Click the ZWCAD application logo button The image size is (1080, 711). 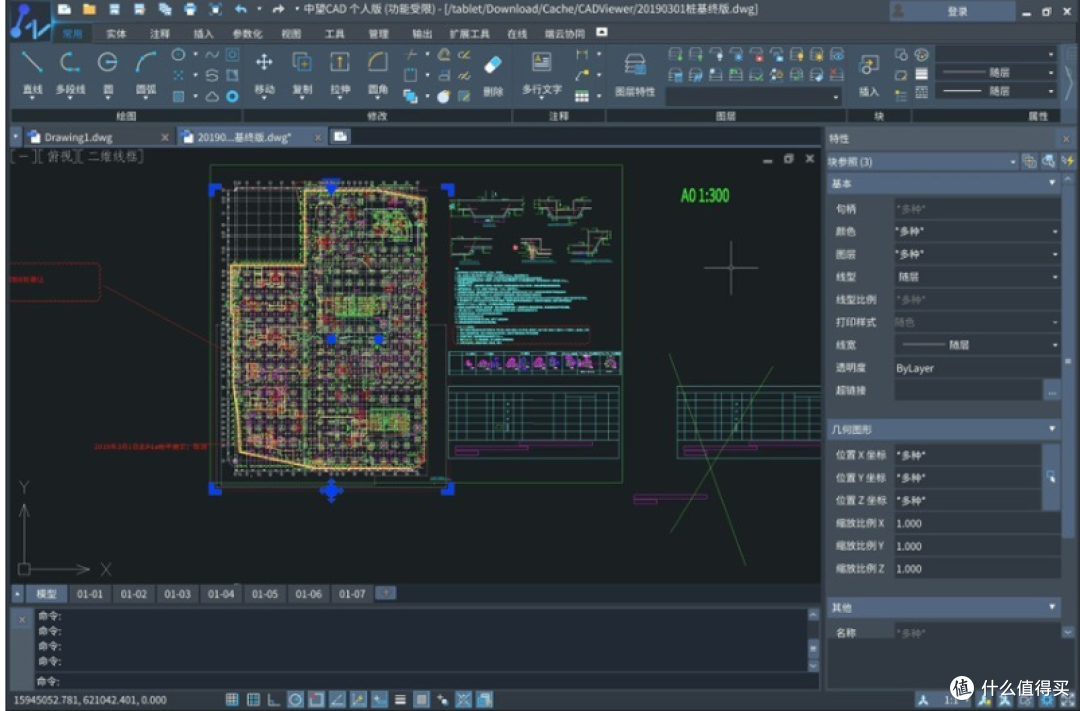(x=29, y=22)
